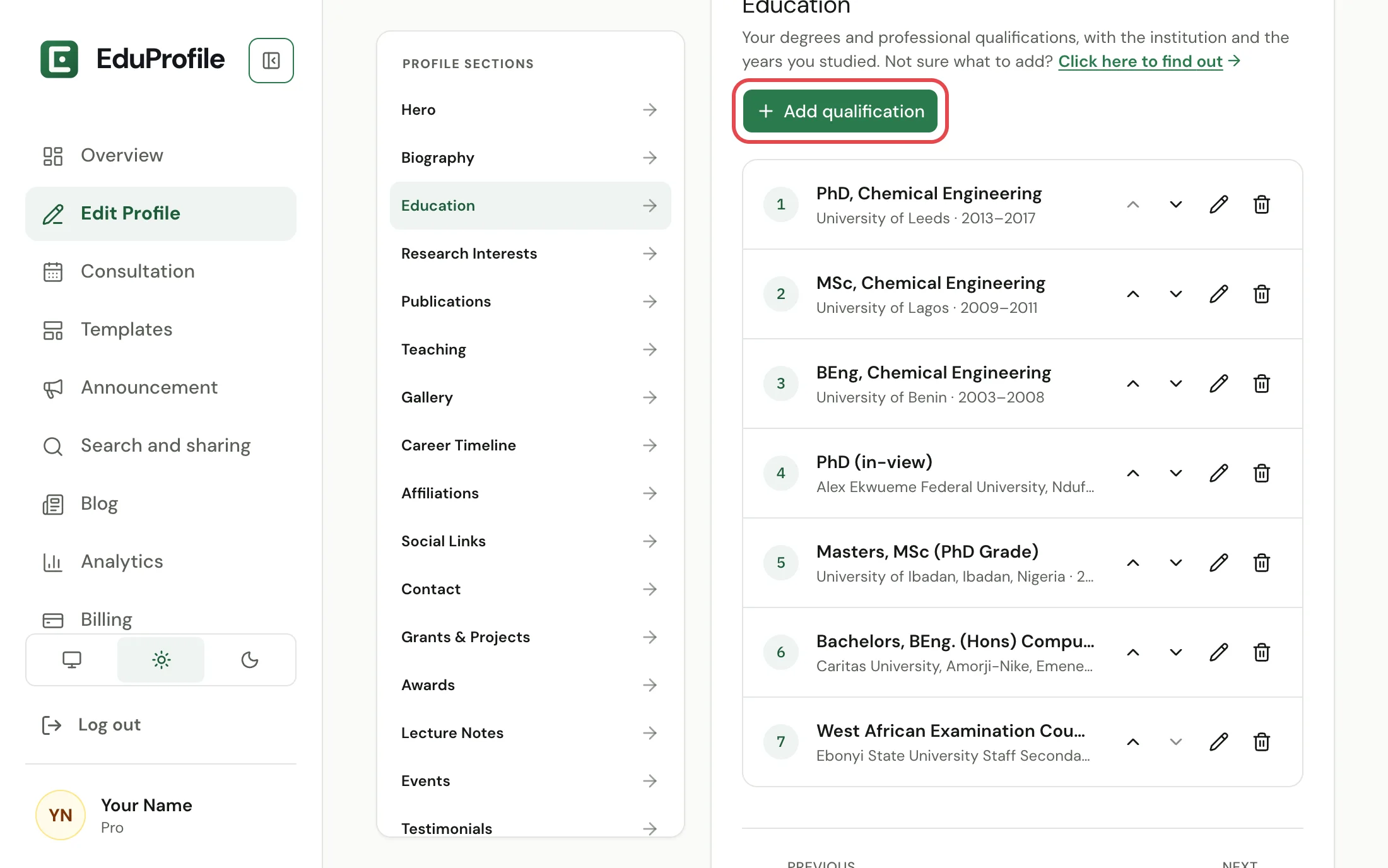Delete the Masters, MSc (PhD Grade) entry
1388x868 pixels.
[1262, 563]
